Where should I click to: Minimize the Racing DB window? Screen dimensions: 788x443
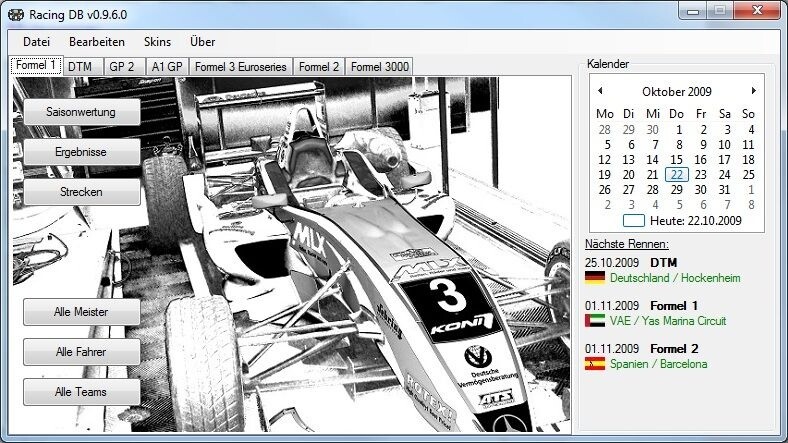[694, 11]
